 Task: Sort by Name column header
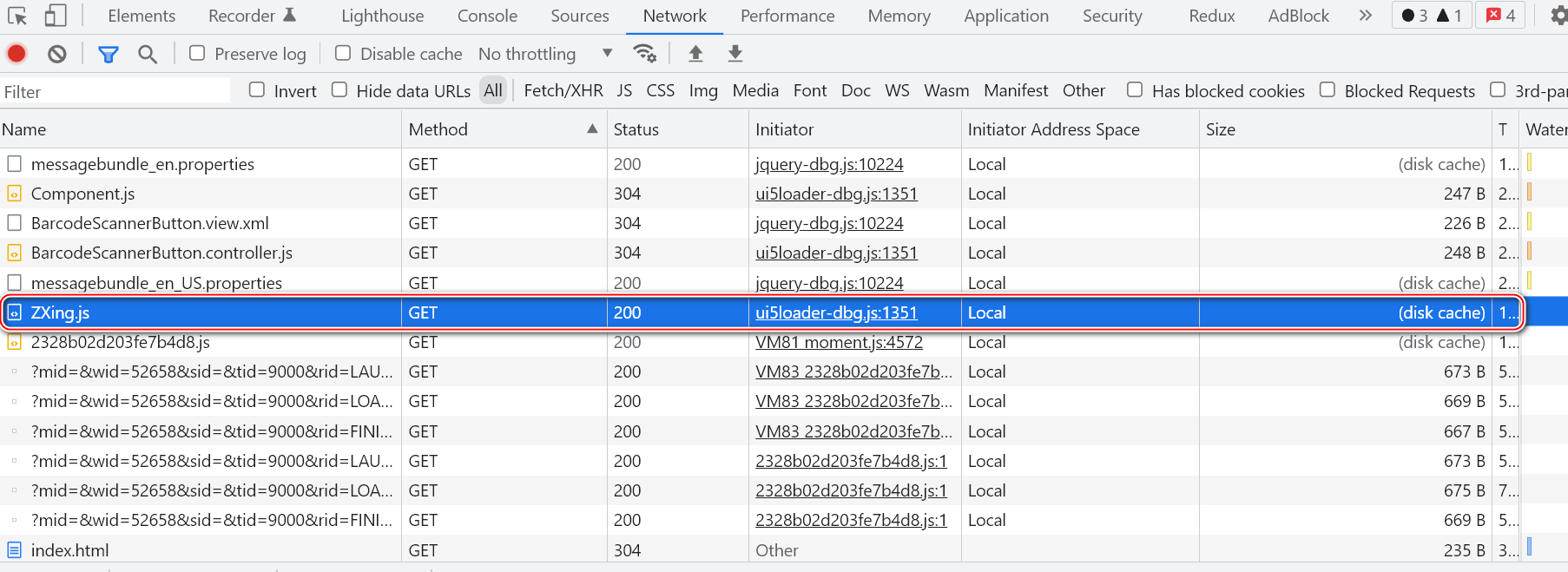200,129
